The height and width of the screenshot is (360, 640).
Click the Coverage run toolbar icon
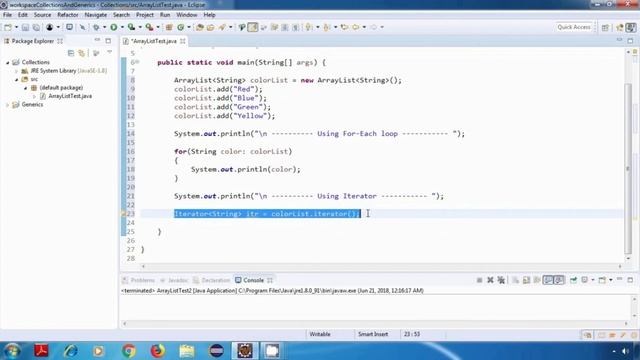[x=131, y=27]
